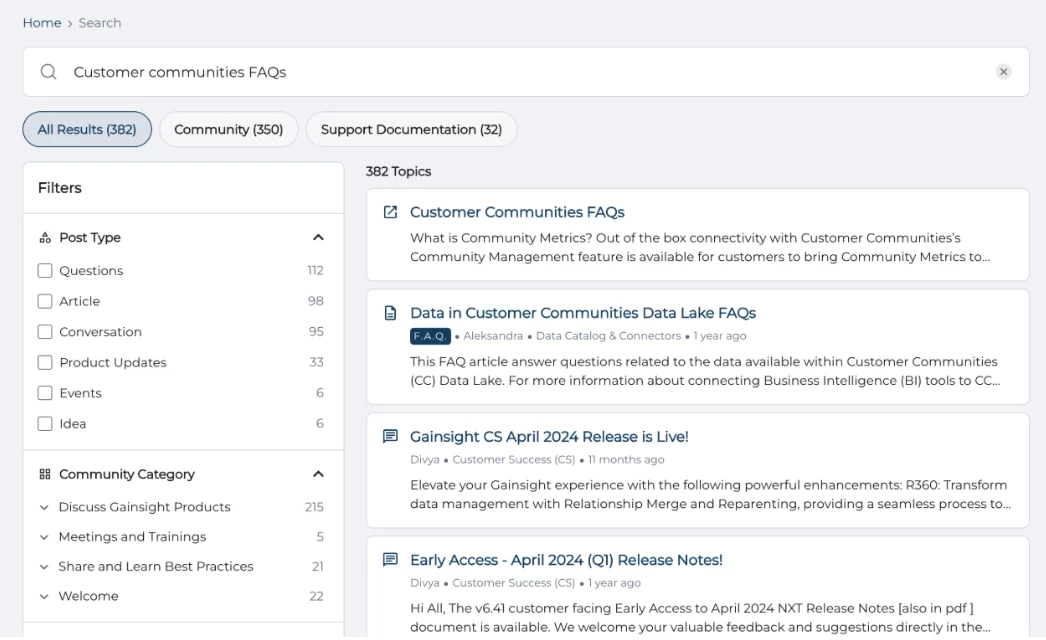Open Data in Customer Communities Data Lake FAQs
Viewport: 1046px width, 640px height.
pyautogui.click(x=583, y=313)
